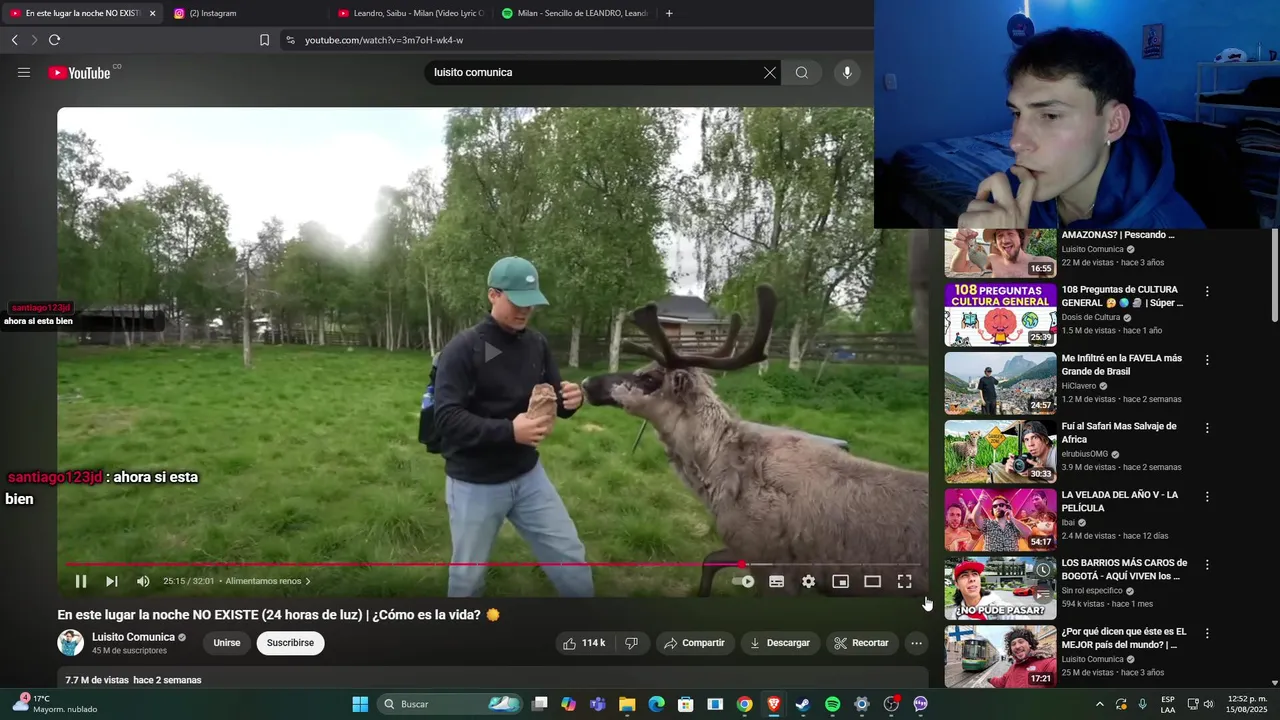Image resolution: width=1280 pixels, height=720 pixels.
Task: Click the Recortar clip button
Action: [861, 643]
